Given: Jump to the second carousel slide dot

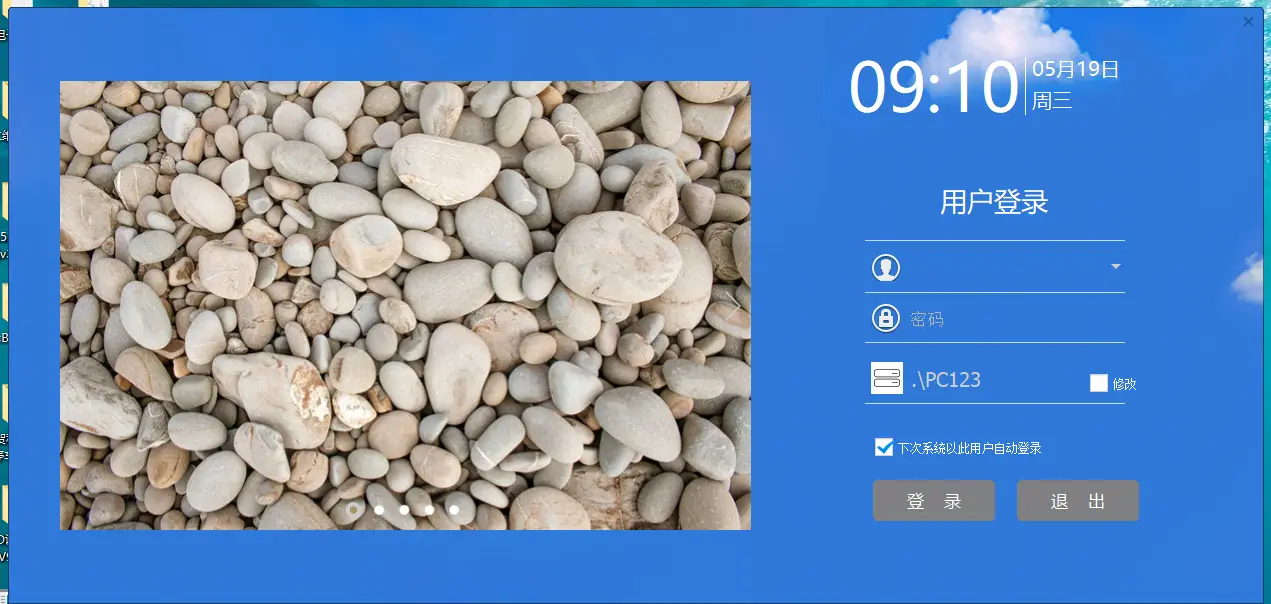Looking at the screenshot, I should 379,510.
